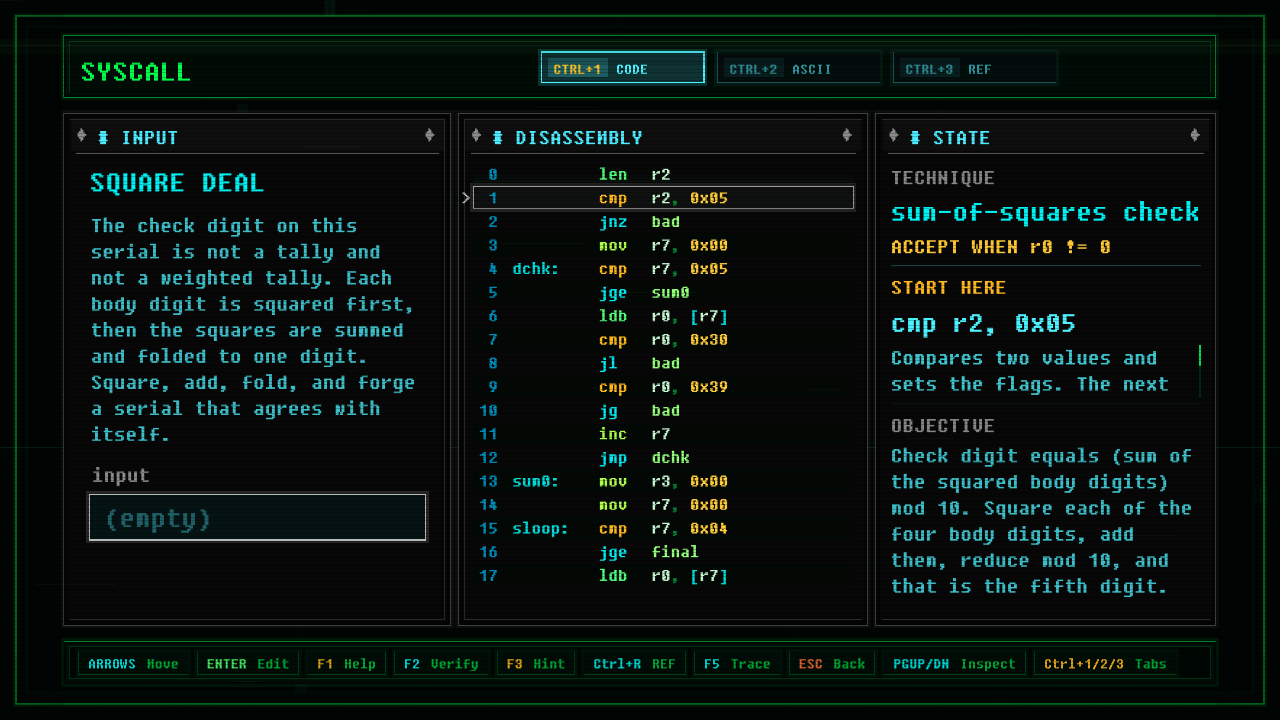This screenshot has width=1280, height=720.
Task: Select line 7 'cmp r0, 0x30'
Action: [x=663, y=340]
